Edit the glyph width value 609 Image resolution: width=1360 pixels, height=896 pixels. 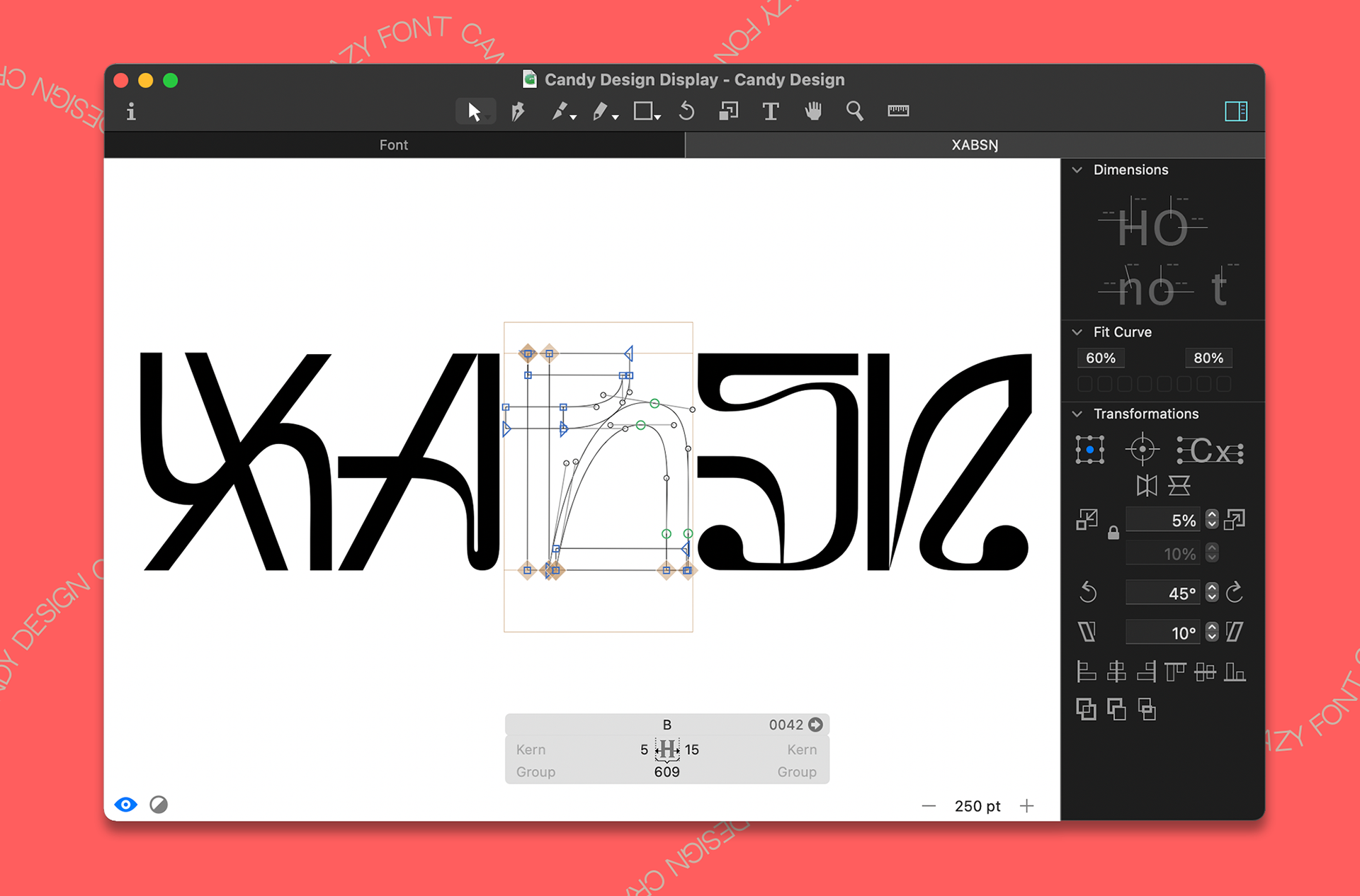point(667,772)
